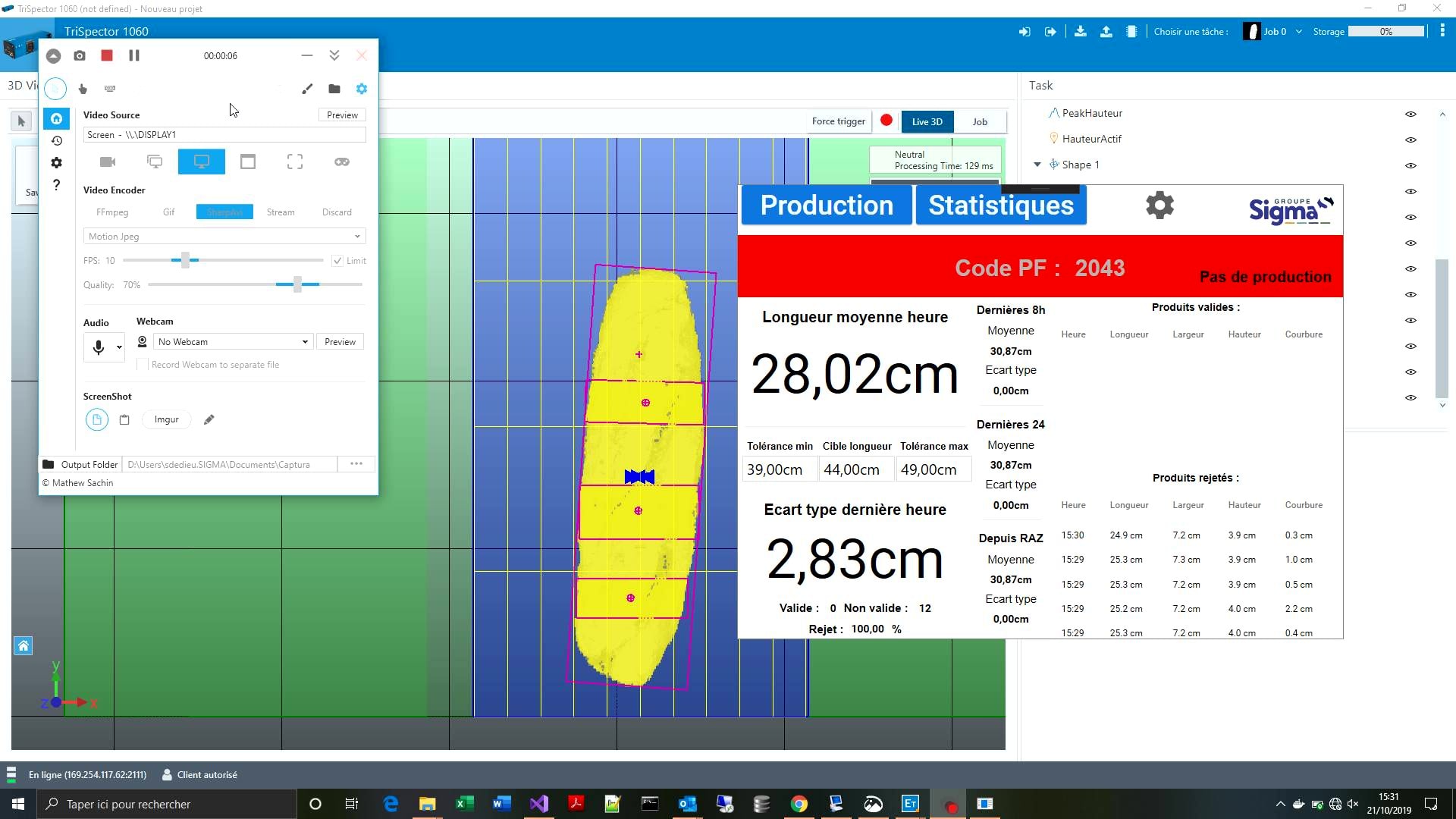Open Captura help question mark
This screenshot has height=819, width=1456.
coord(57,184)
